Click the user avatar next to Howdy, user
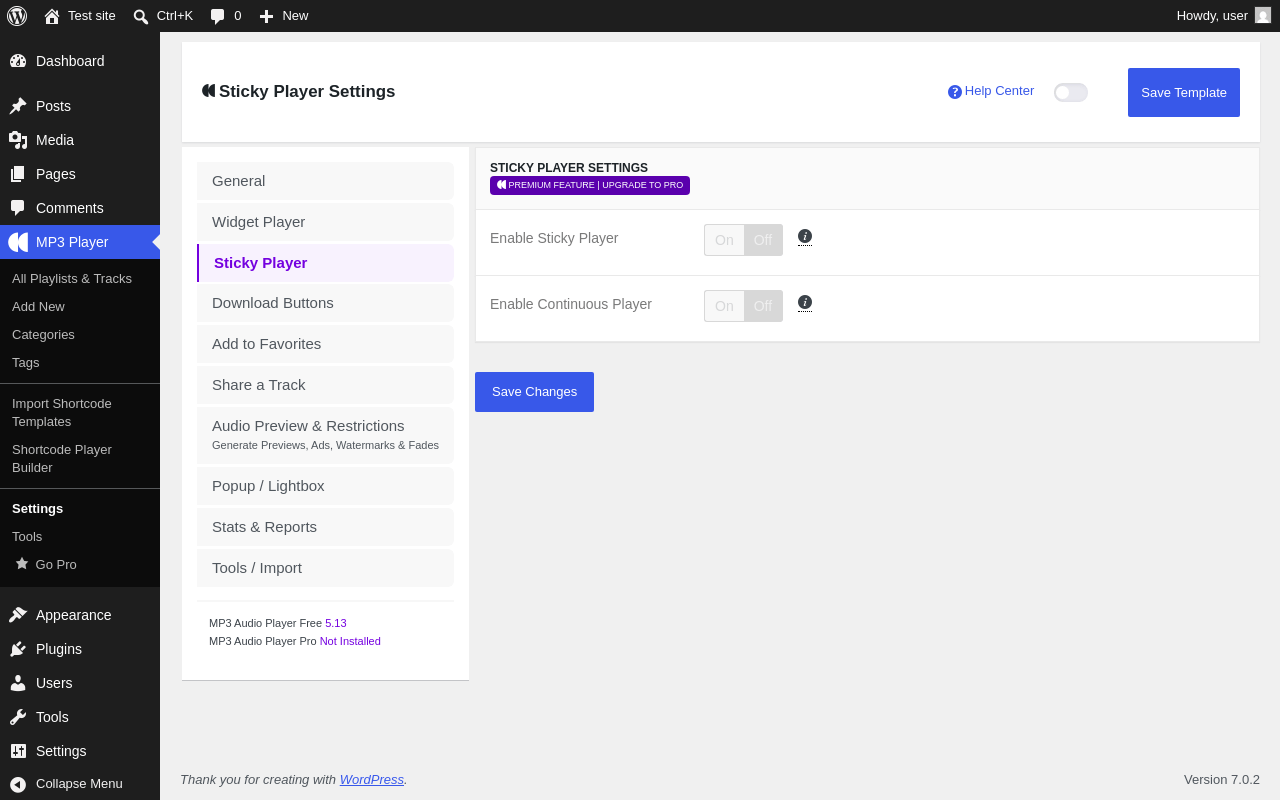 (x=1263, y=15)
